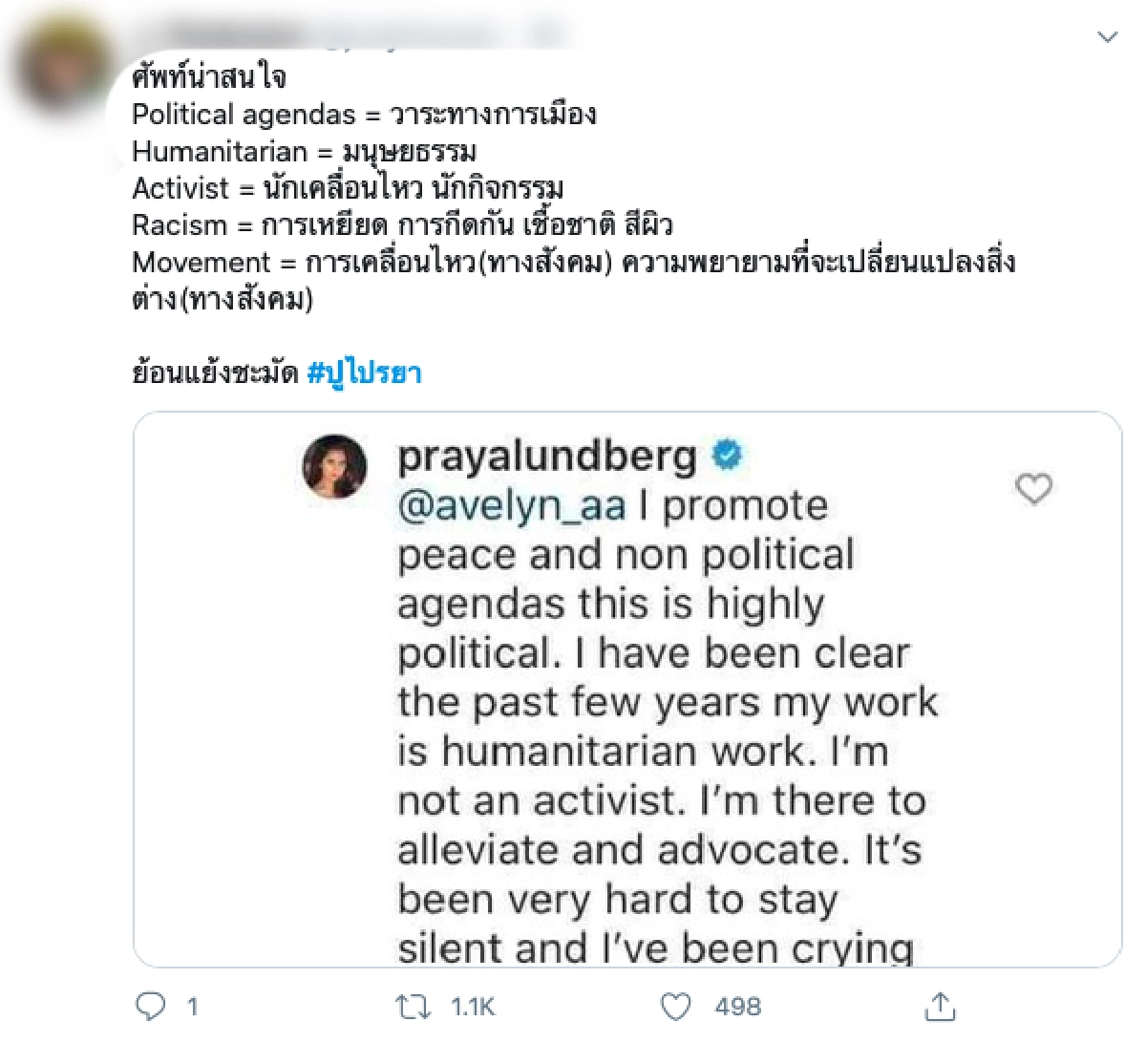This screenshot has width=1146, height=1064.
Task: Open the share upload icon
Action: tap(942, 1006)
